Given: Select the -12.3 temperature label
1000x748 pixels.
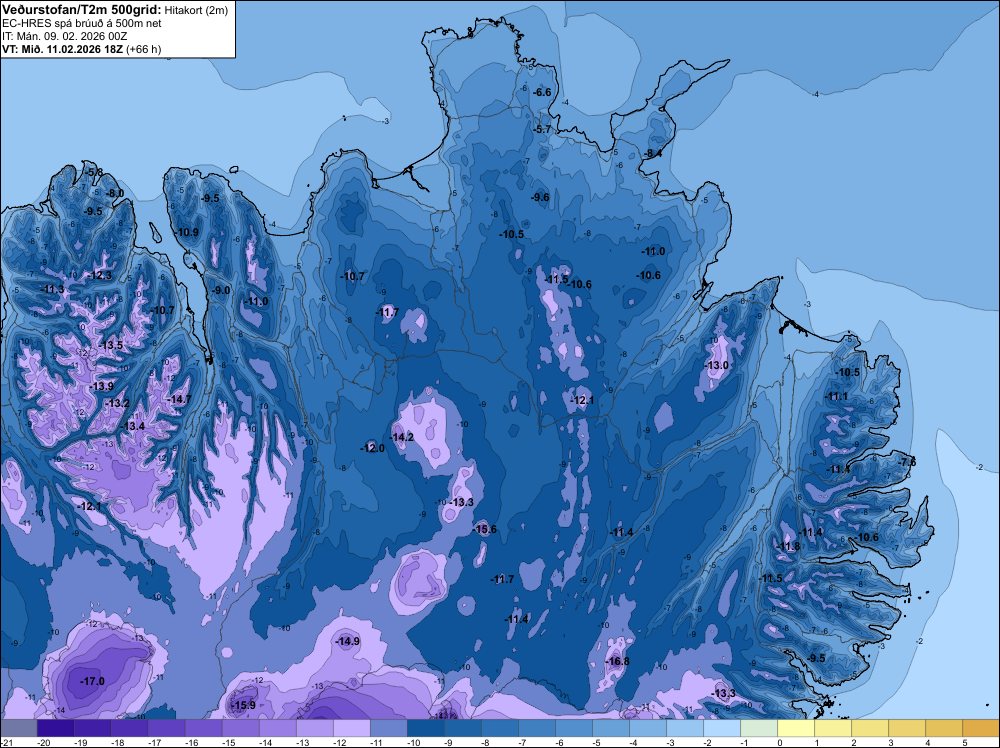Looking at the screenshot, I should [x=99, y=275].
